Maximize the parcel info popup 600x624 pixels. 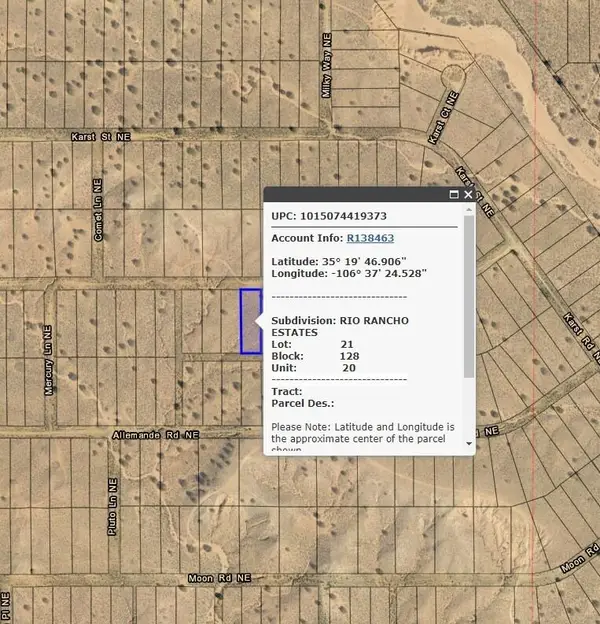454,194
